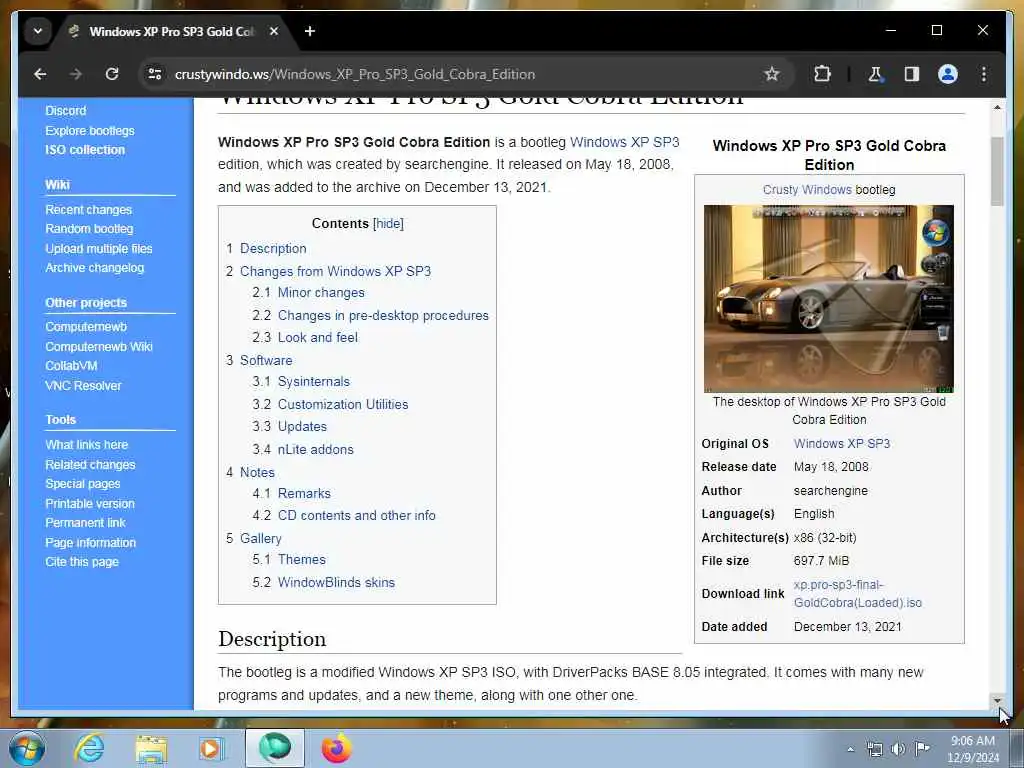Click the active browser taskbar button
Screen dimensions: 1024x768
[274, 748]
